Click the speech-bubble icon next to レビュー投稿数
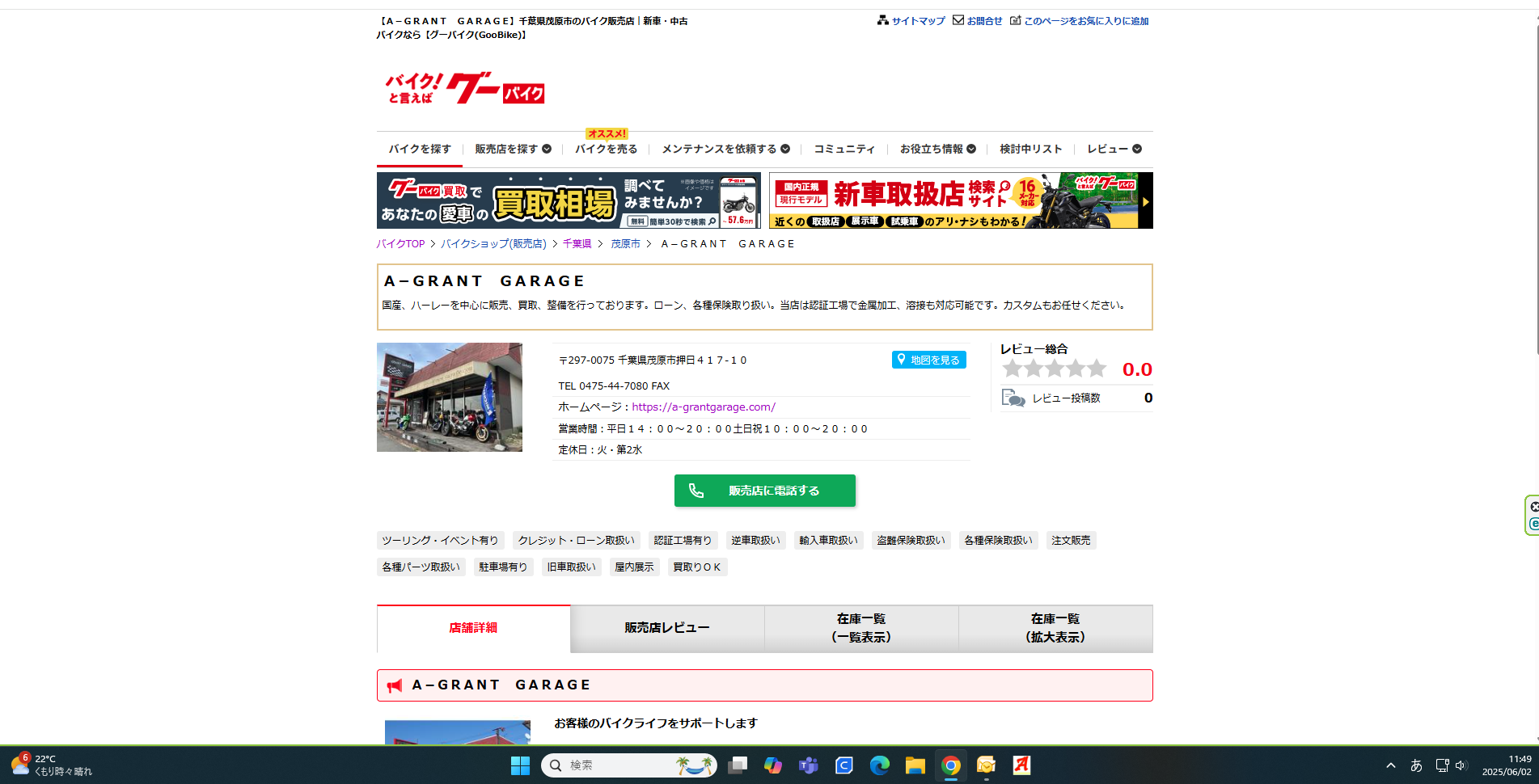 pos(1013,398)
